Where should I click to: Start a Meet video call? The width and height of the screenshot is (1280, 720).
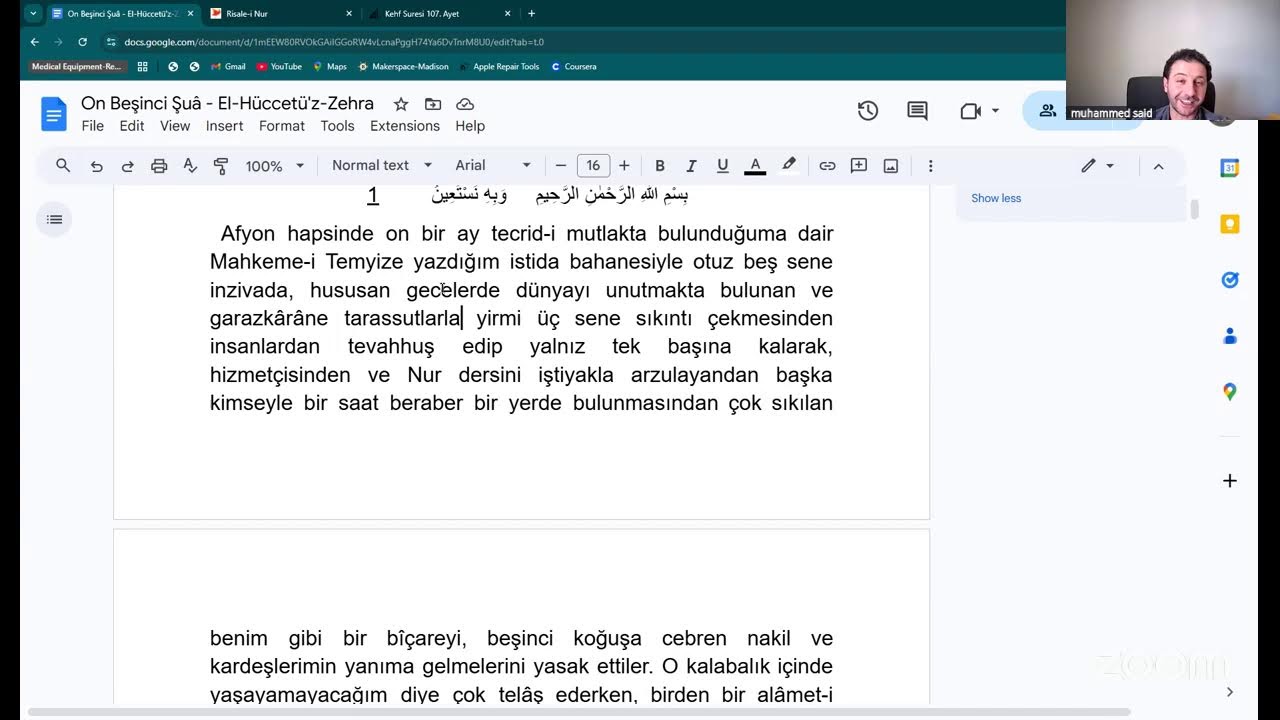pos(970,111)
